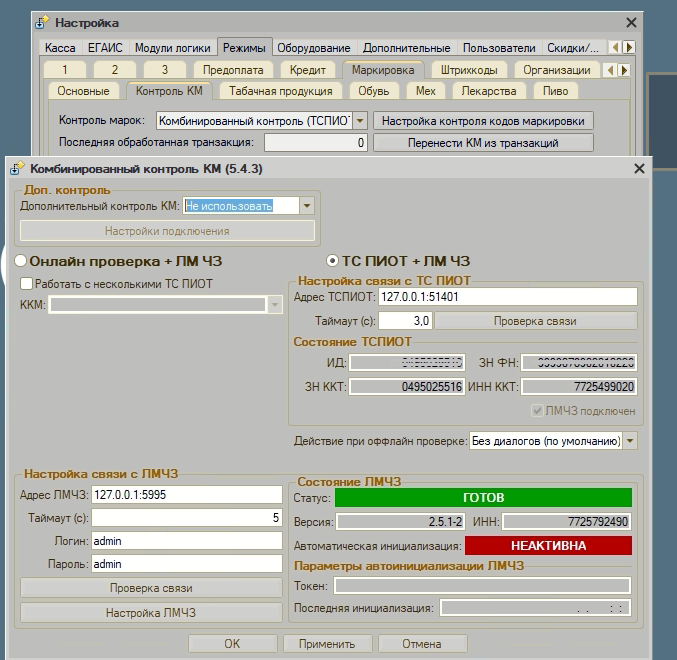
Task: Click Последняя инициализация date field
Action: pos(535,608)
